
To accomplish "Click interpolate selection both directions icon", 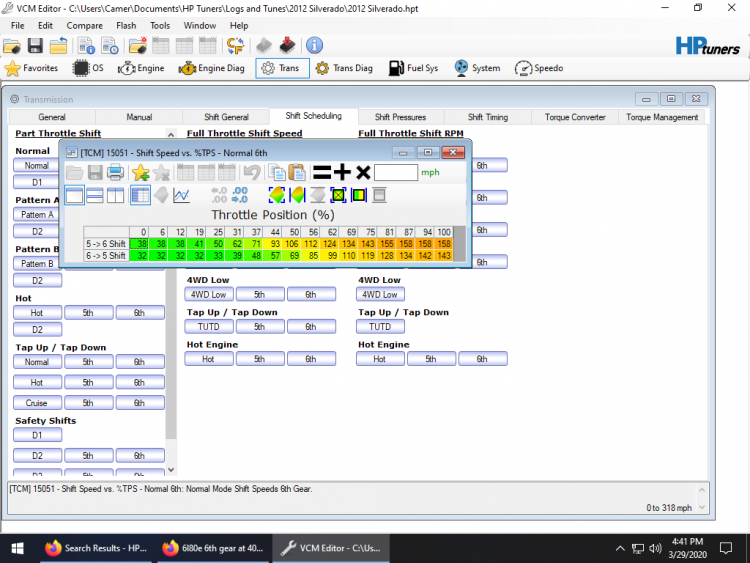I will point(277,195).
